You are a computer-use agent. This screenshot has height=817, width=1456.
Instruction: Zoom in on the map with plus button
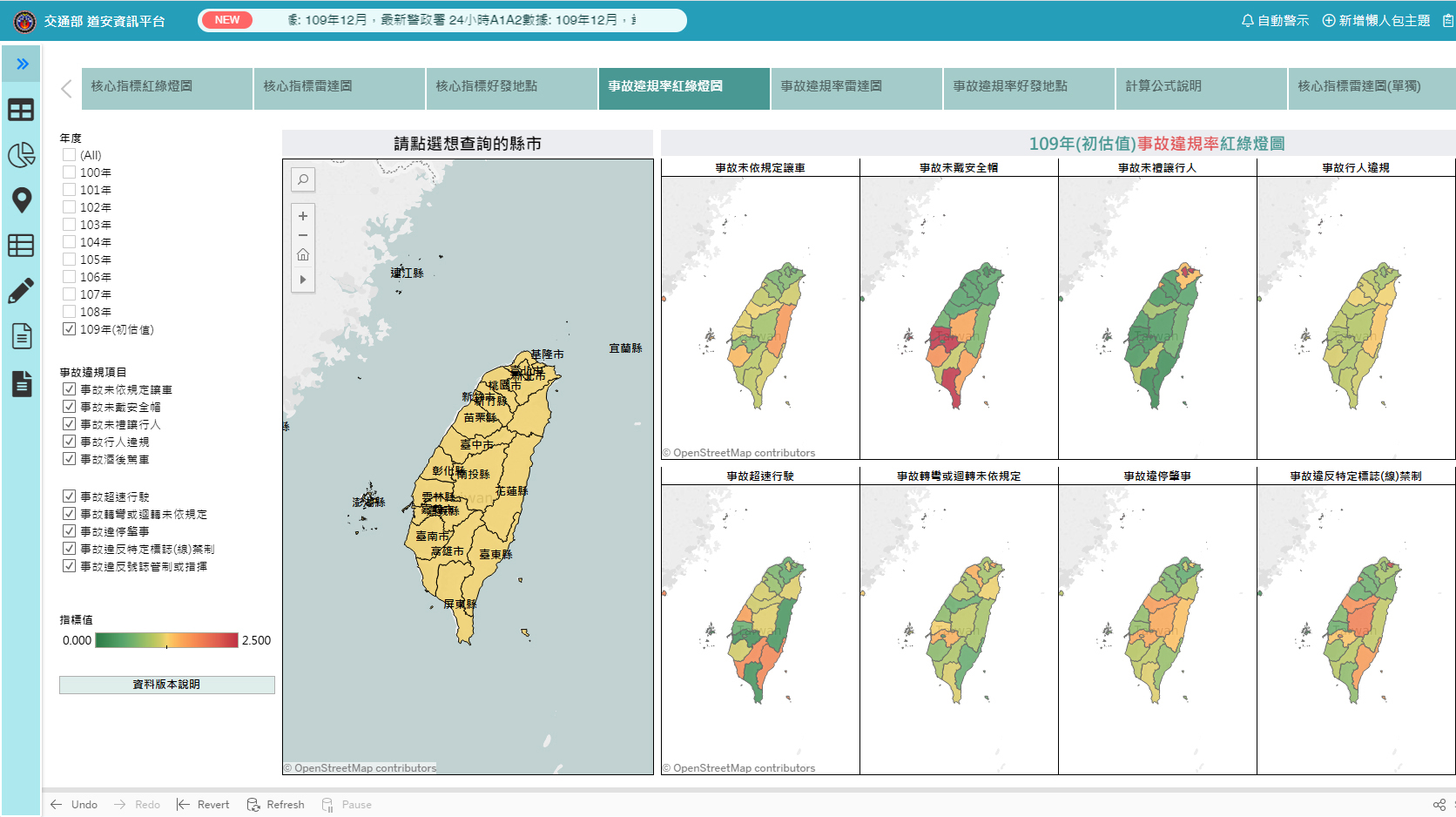(x=303, y=216)
